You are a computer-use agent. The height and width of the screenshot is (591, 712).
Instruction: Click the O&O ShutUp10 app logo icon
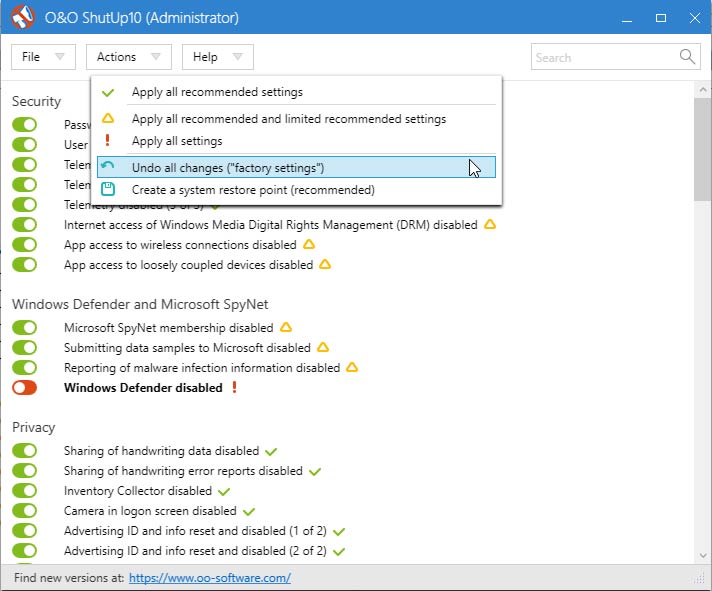23,17
